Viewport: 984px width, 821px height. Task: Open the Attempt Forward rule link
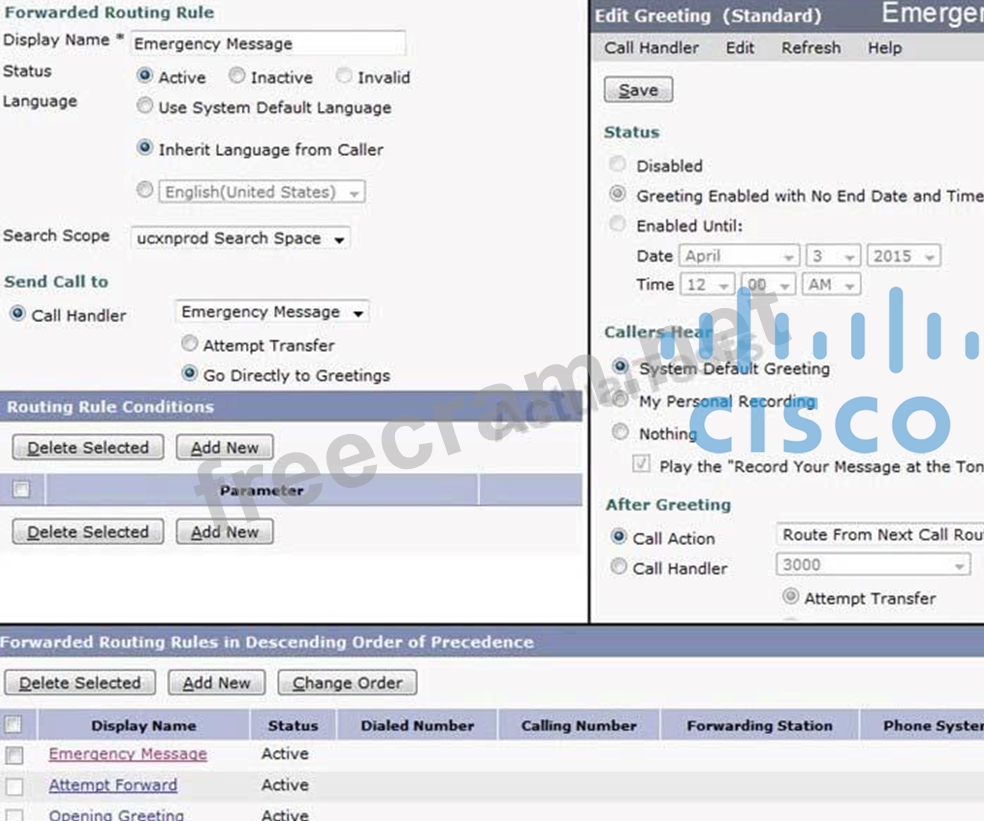pyautogui.click(x=113, y=785)
